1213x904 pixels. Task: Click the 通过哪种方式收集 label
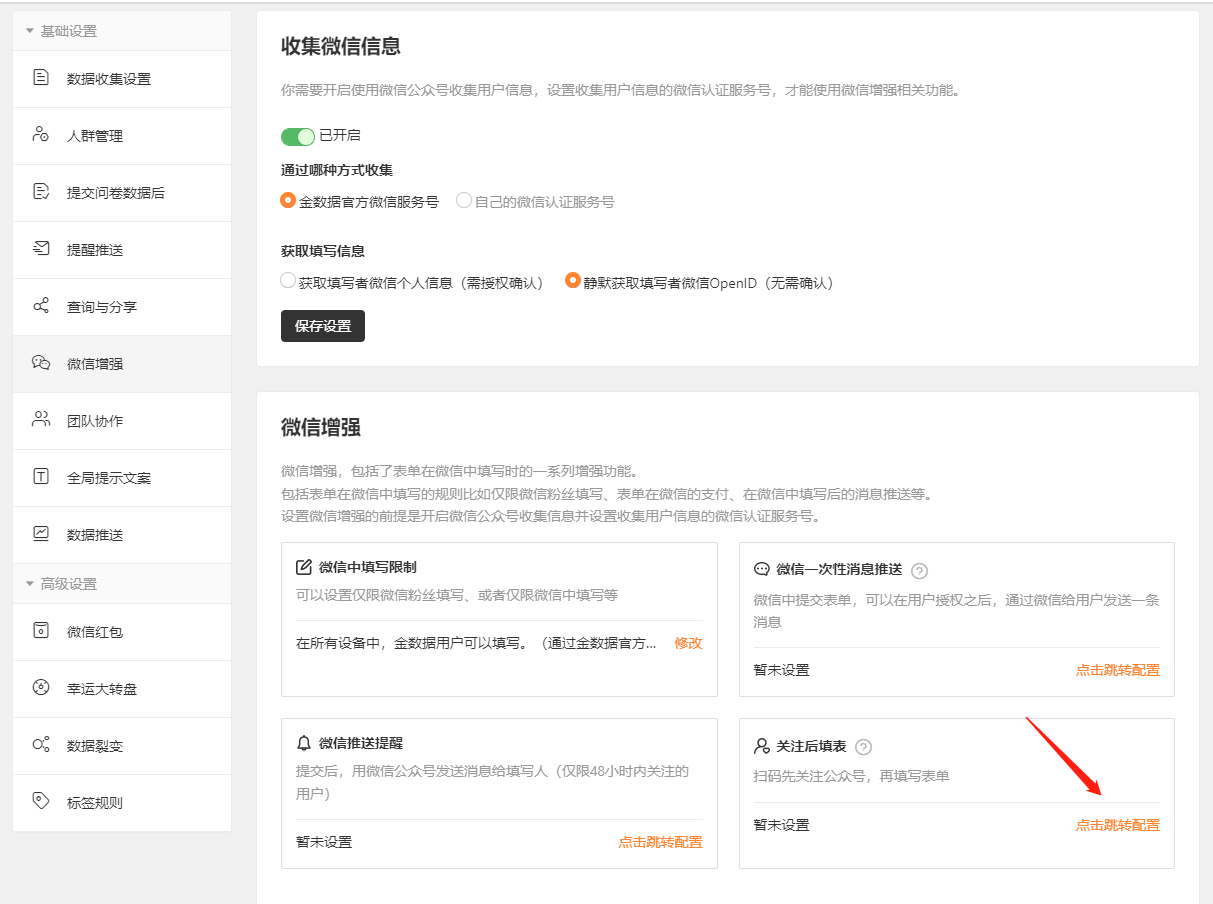pos(337,170)
